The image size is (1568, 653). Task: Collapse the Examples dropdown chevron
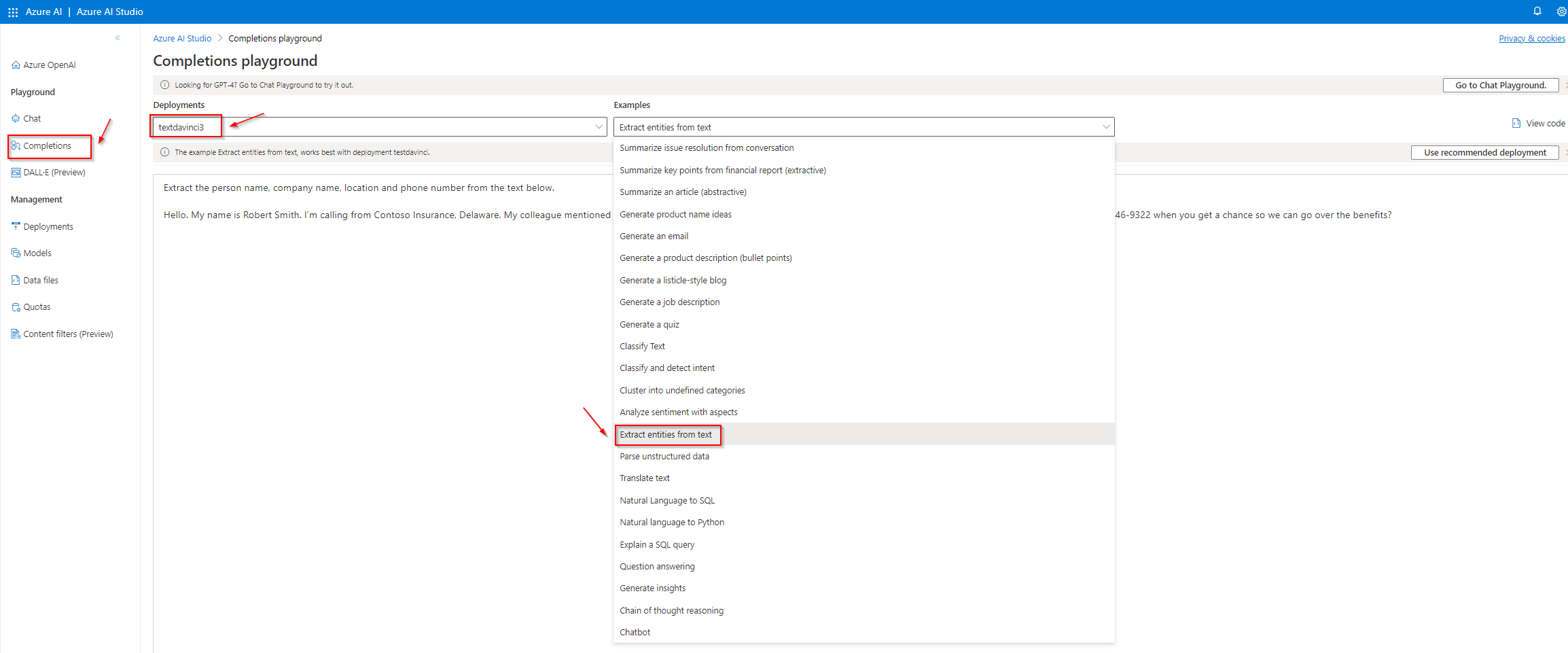click(x=1105, y=127)
